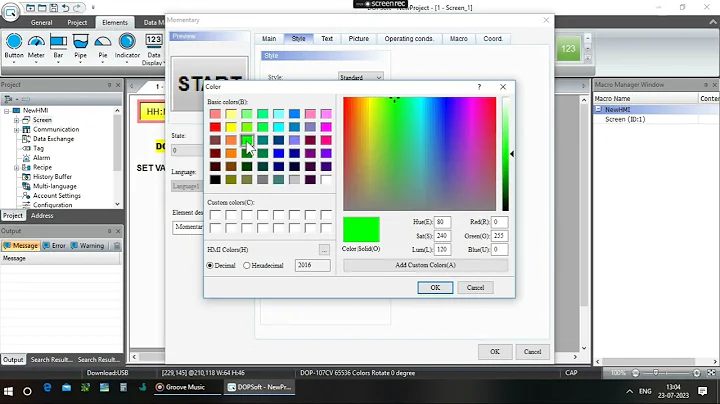Click Add Custom Colors button
The image size is (720, 404).
point(426,265)
